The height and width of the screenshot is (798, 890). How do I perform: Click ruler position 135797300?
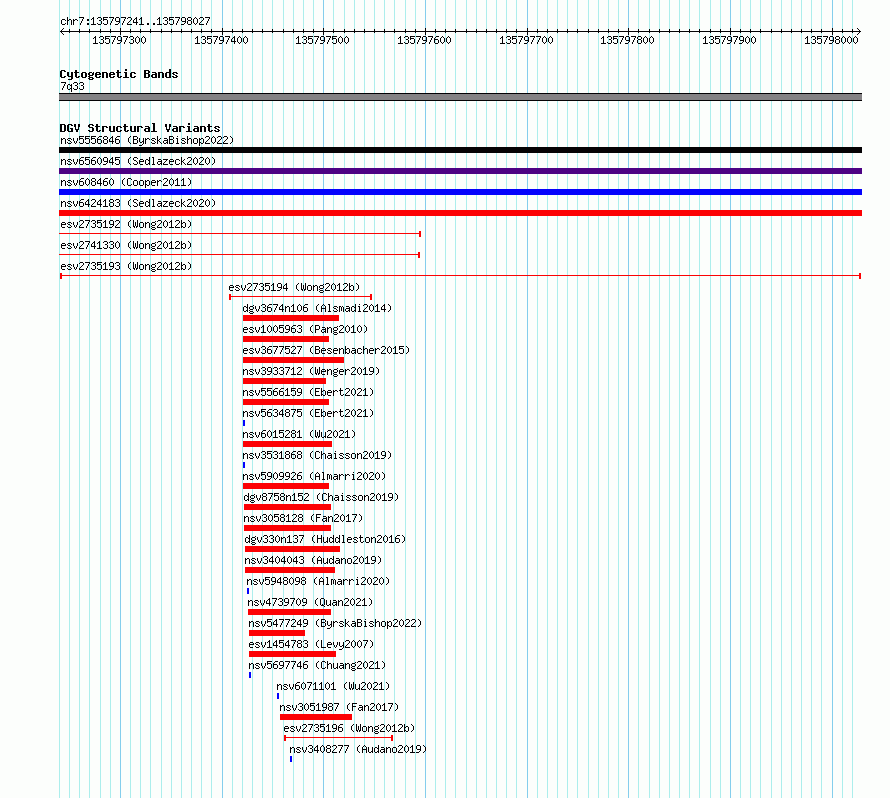coord(119,40)
